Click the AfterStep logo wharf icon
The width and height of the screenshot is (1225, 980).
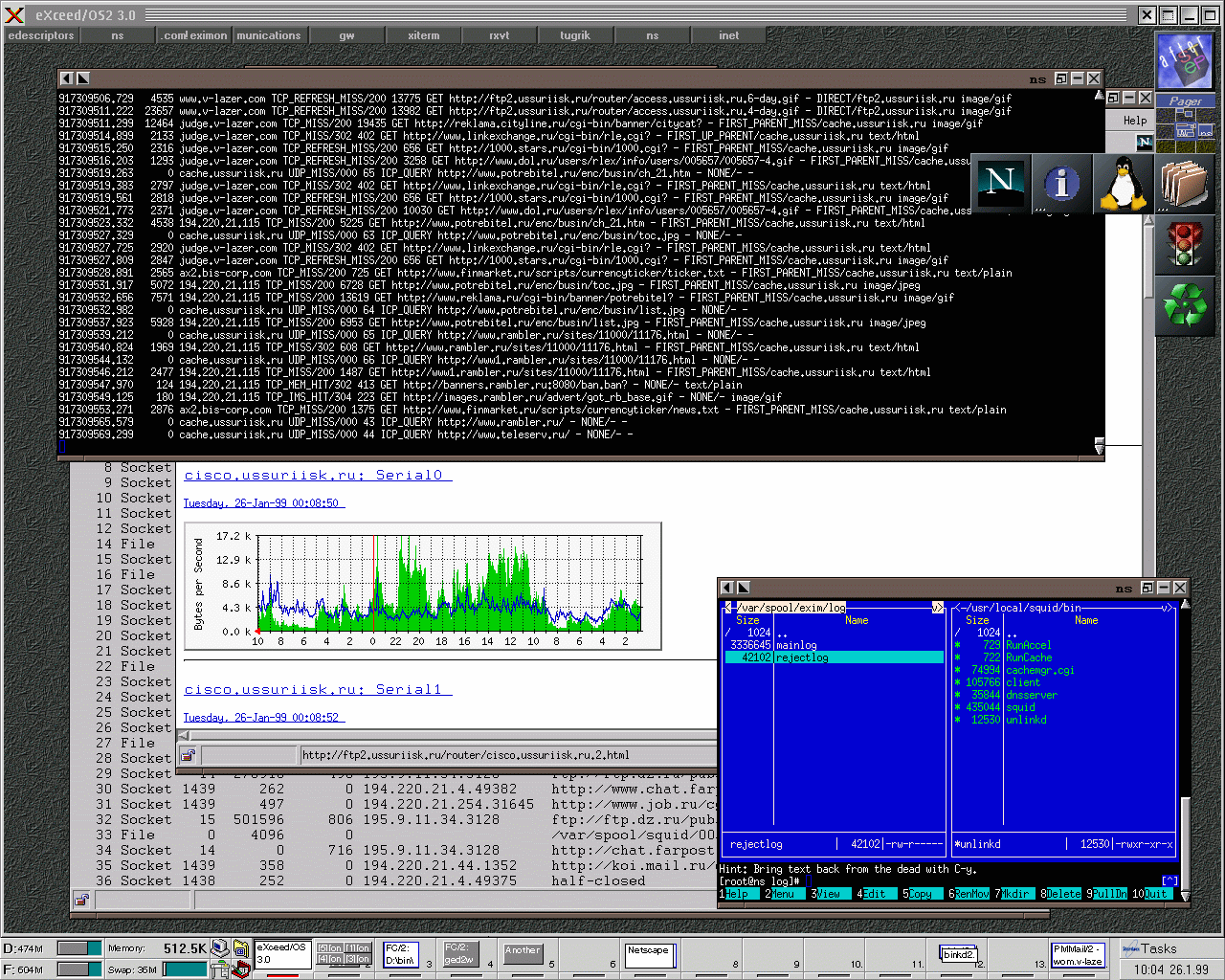(1185, 60)
